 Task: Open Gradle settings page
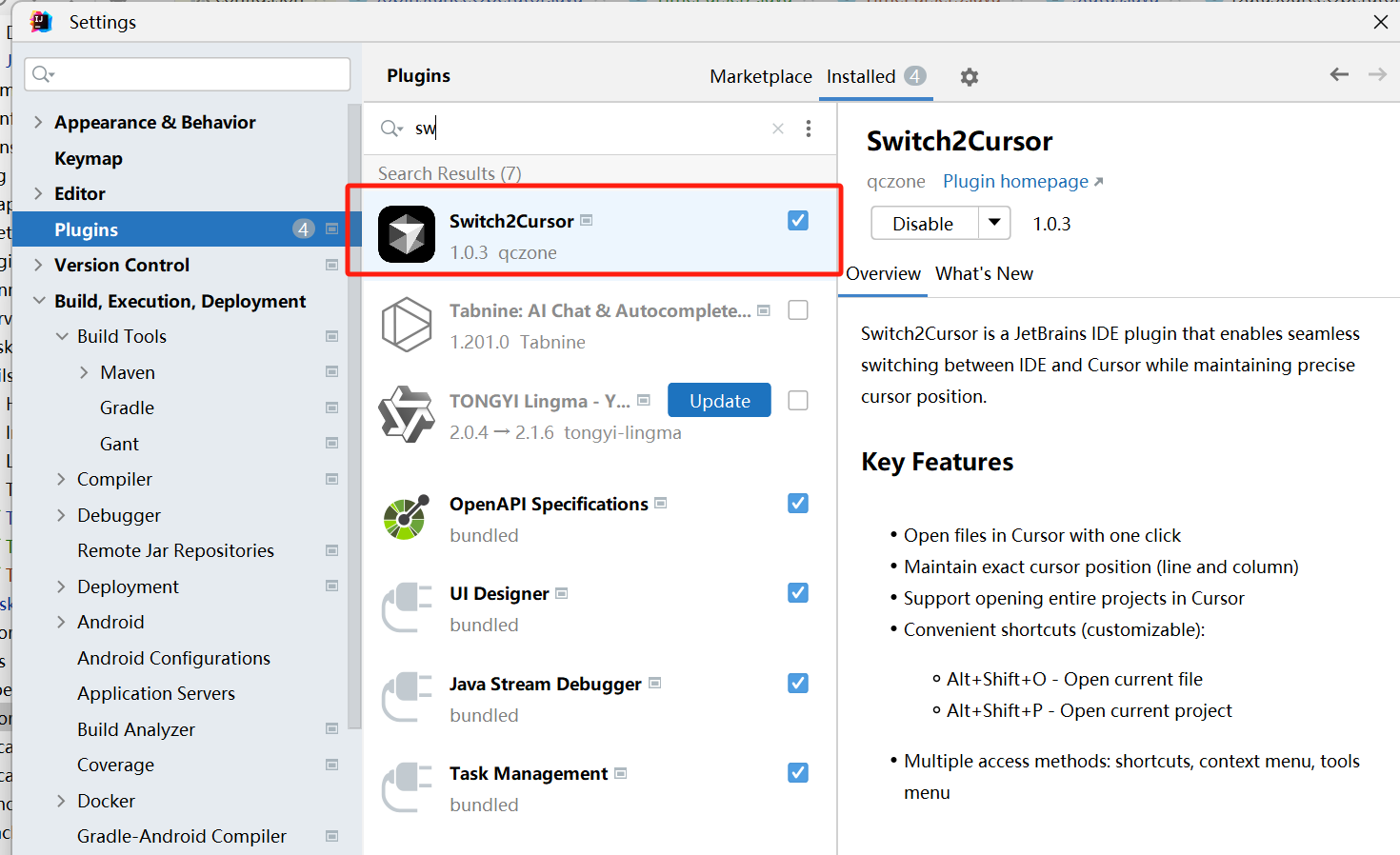[127, 408]
